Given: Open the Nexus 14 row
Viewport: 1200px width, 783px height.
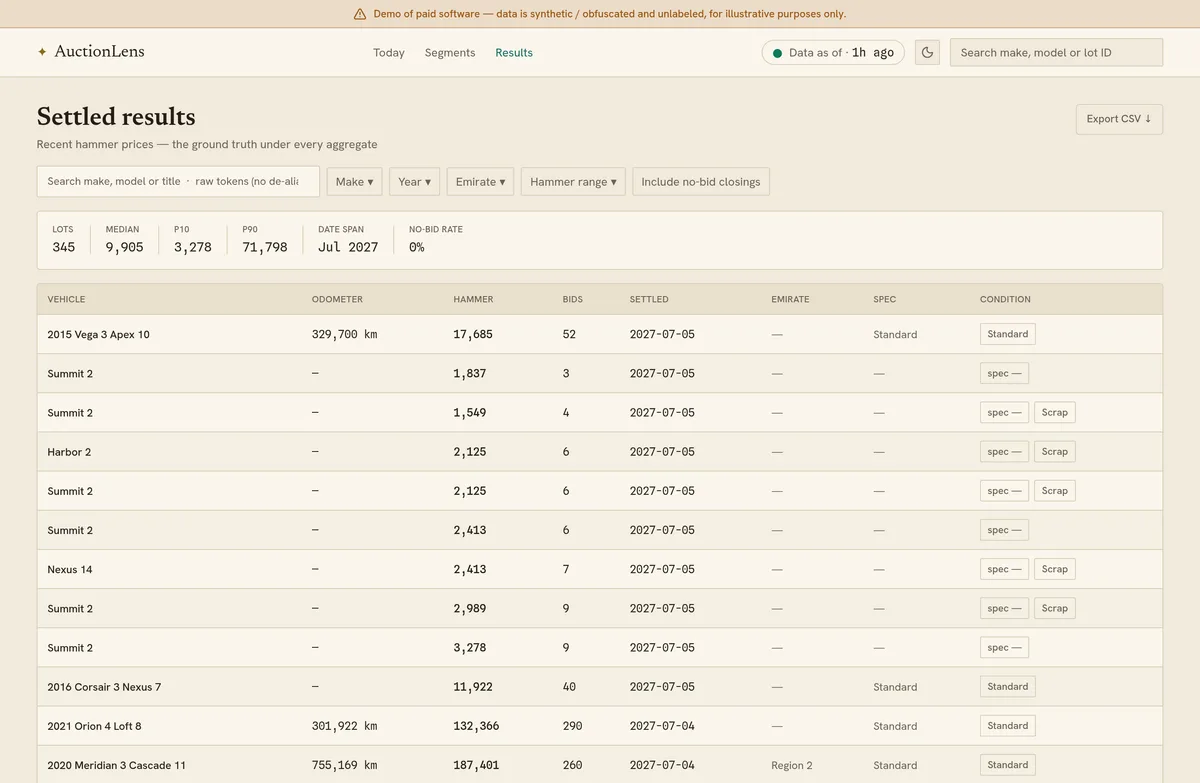Looking at the screenshot, I should (600, 569).
